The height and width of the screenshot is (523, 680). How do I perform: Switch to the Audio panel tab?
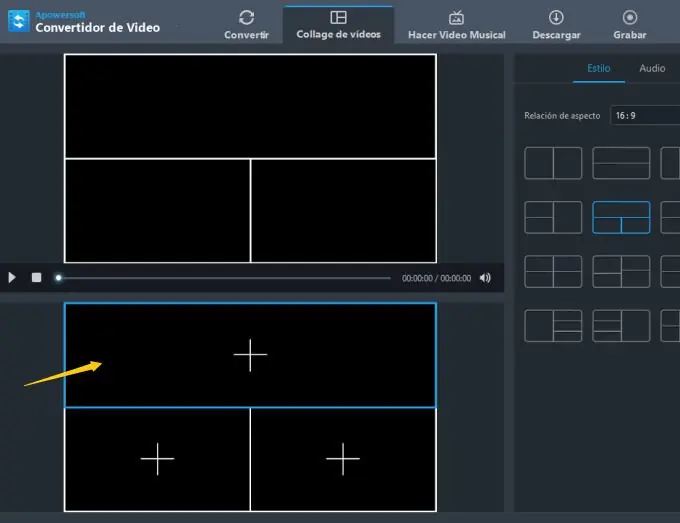(652, 68)
